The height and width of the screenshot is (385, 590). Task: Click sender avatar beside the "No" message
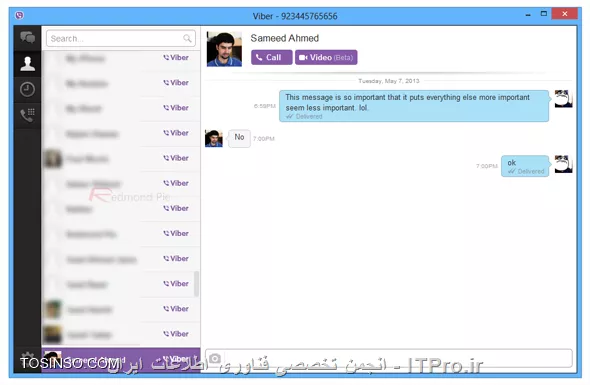click(x=214, y=138)
